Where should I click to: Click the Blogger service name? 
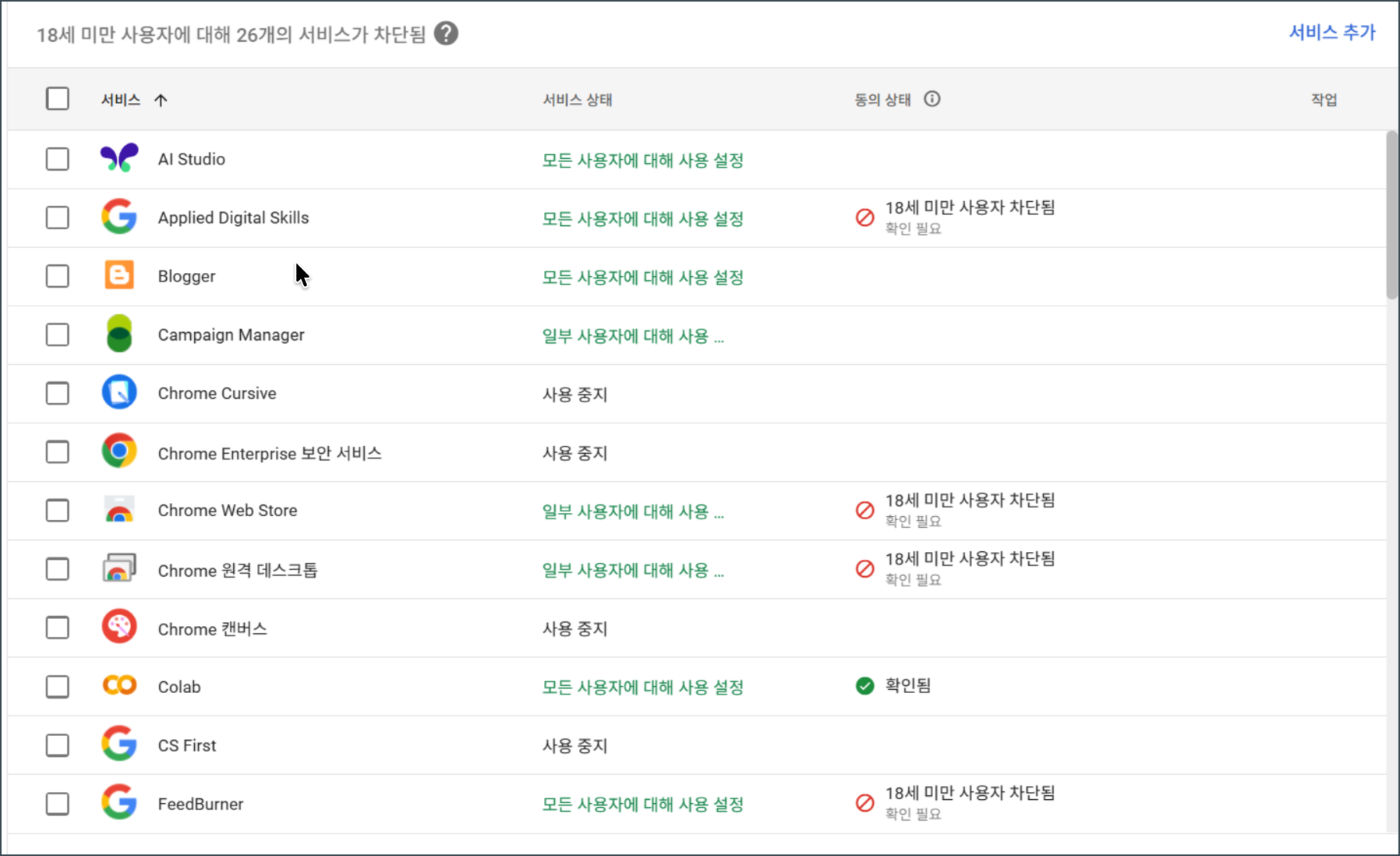pyautogui.click(x=186, y=276)
